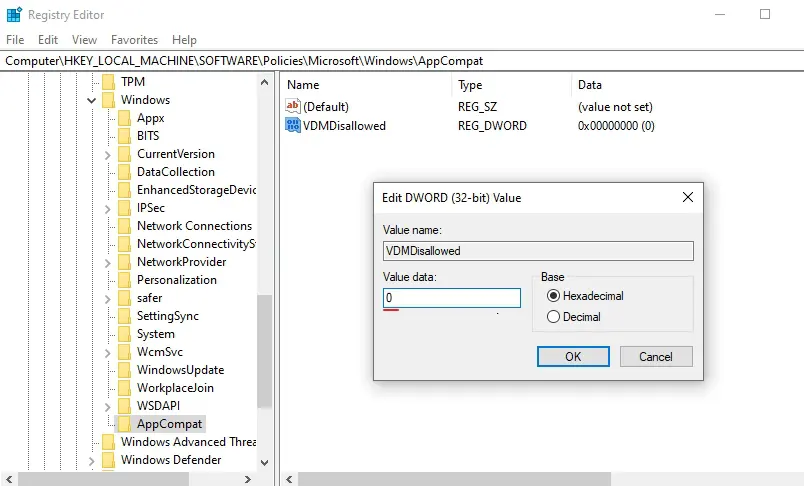
Task: Click the CurrentVersion folder icon
Action: 124,154
